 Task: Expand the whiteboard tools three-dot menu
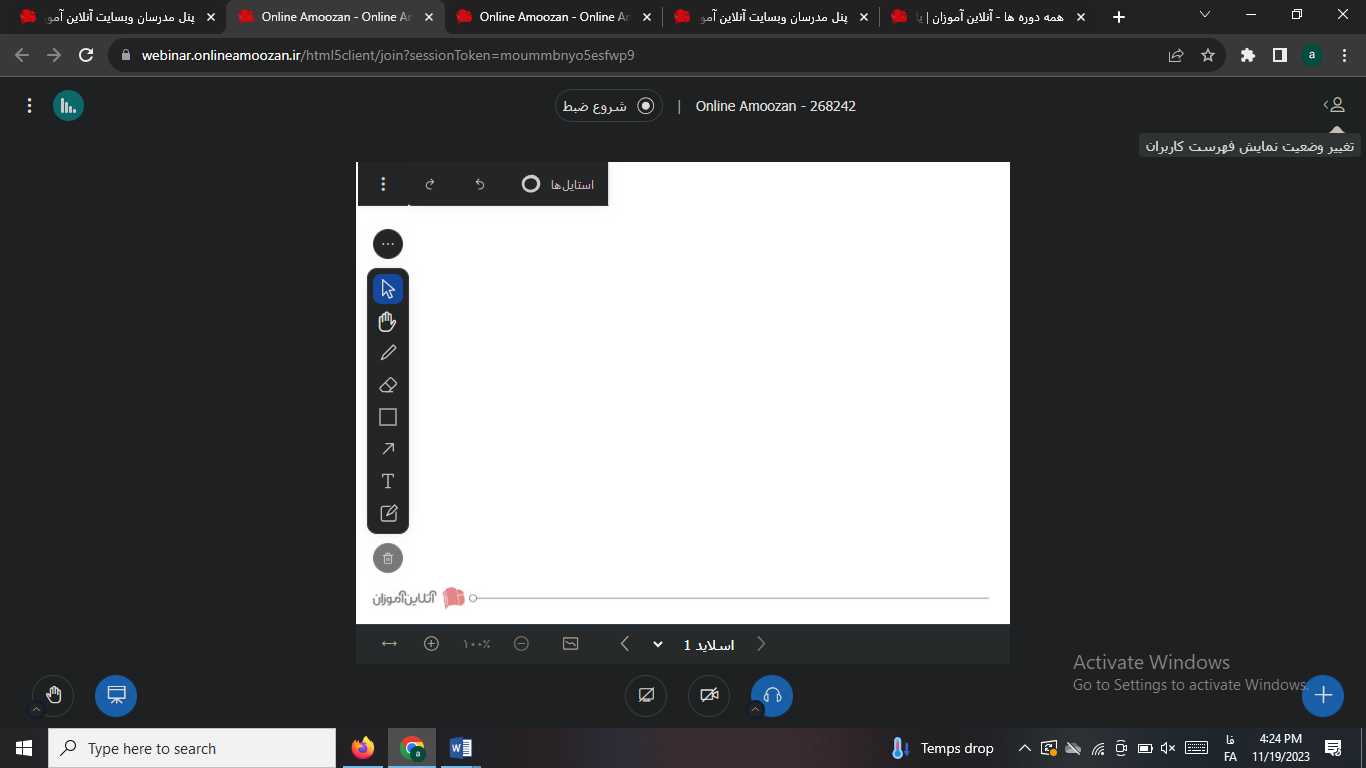(x=388, y=244)
